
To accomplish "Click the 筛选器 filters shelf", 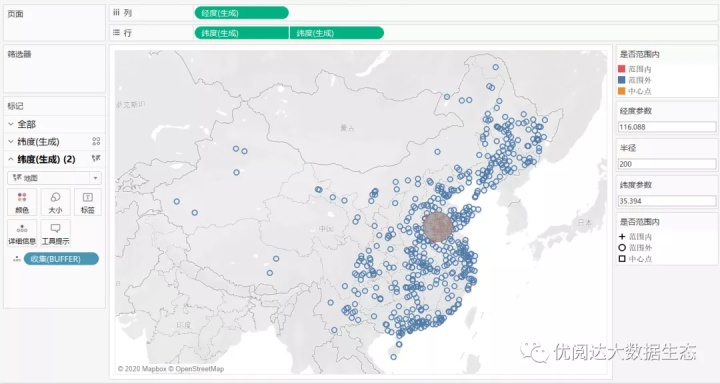I will (x=54, y=69).
